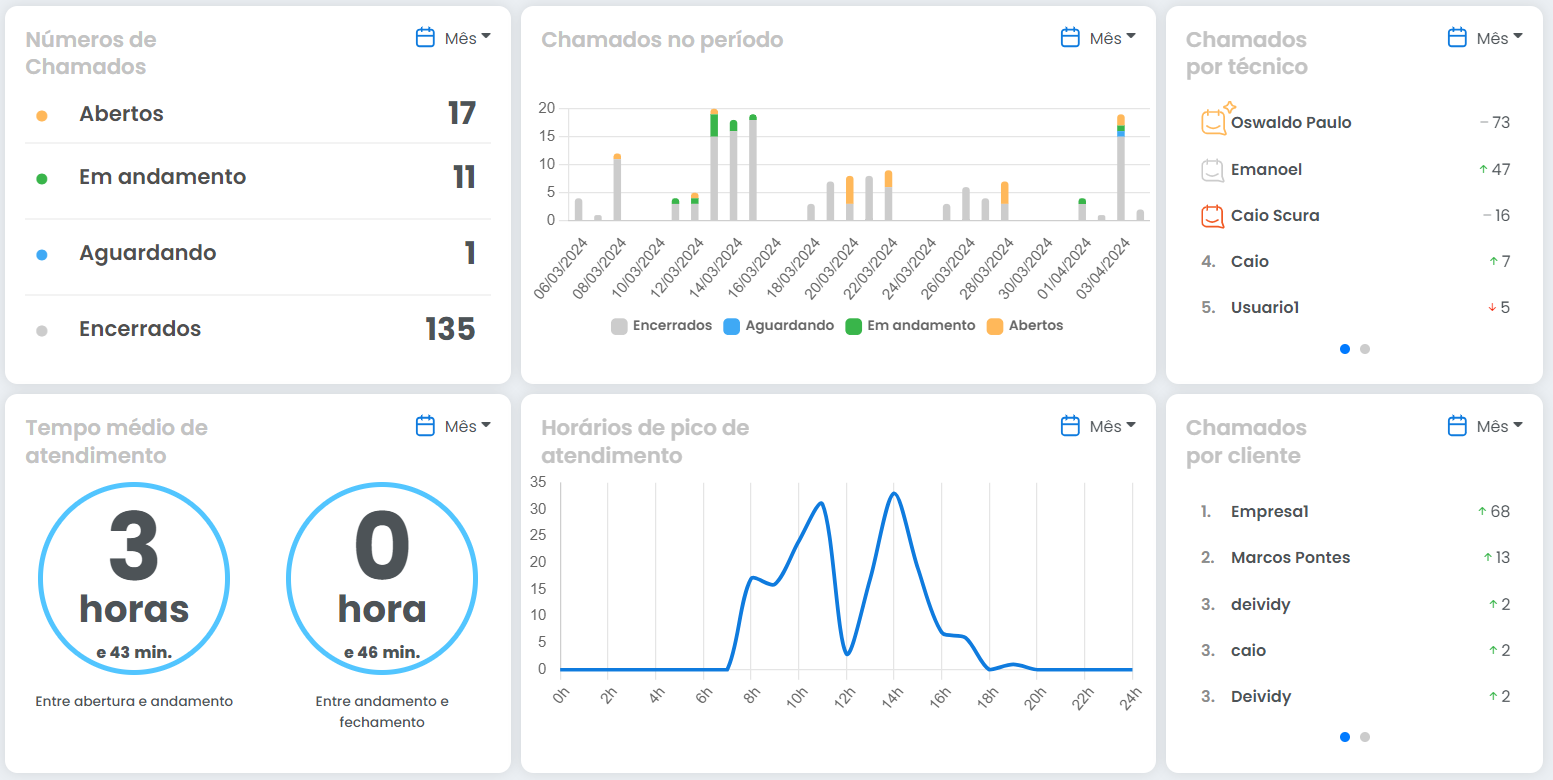Click calendar icon in Chamados no período card
The width and height of the screenshot is (1553, 780).
click(x=1070, y=38)
